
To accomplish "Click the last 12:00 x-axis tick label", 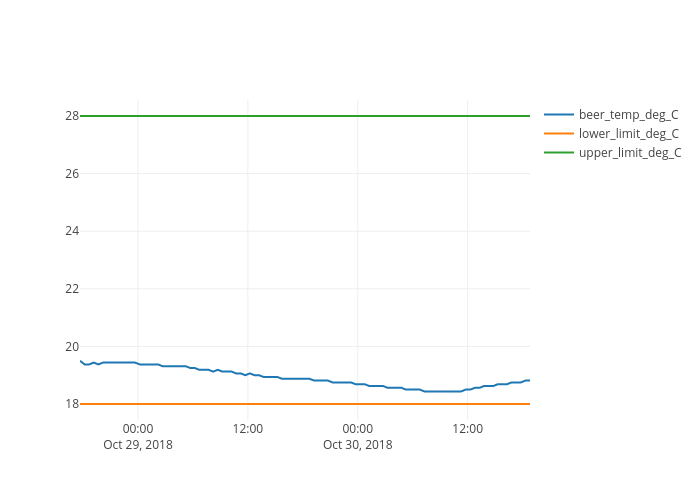I will point(467,428).
